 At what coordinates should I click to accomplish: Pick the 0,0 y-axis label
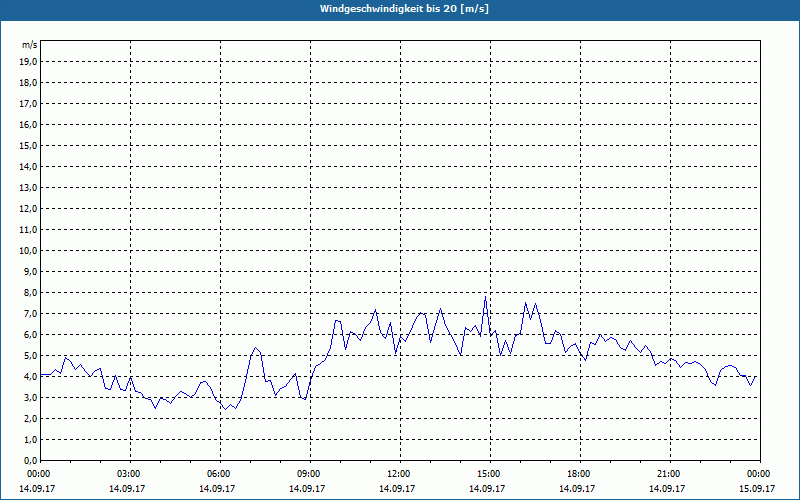tap(30, 460)
